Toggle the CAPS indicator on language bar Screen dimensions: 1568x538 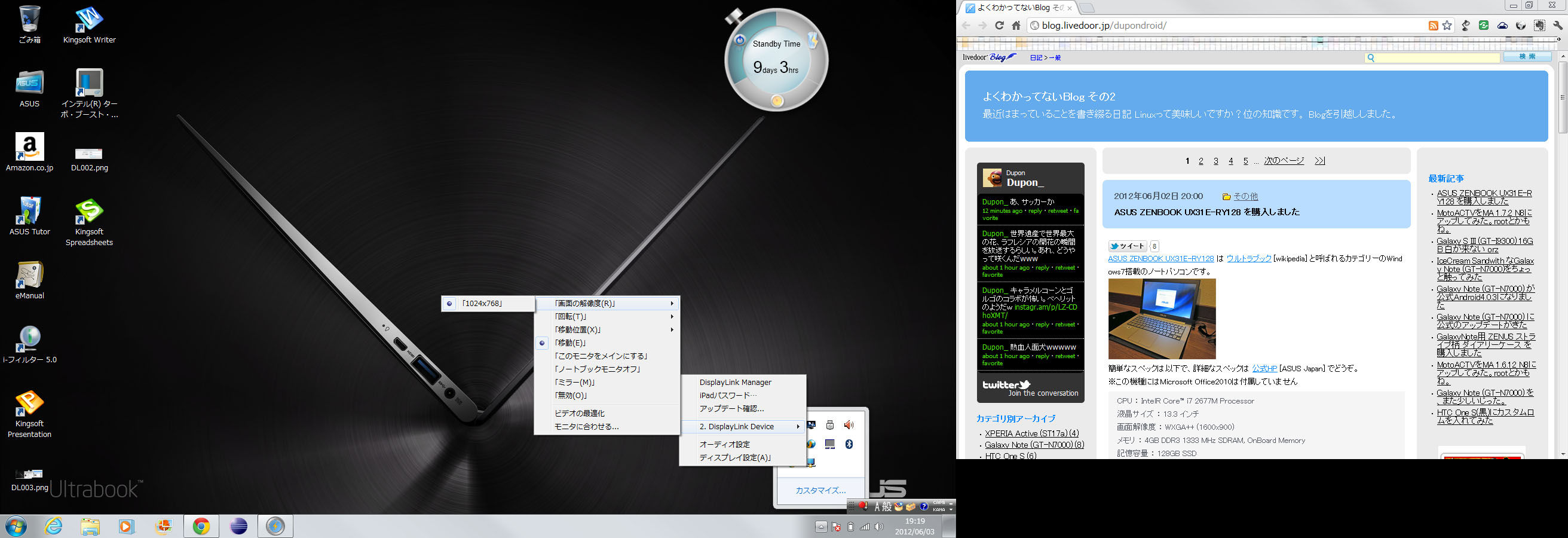pos(939,503)
